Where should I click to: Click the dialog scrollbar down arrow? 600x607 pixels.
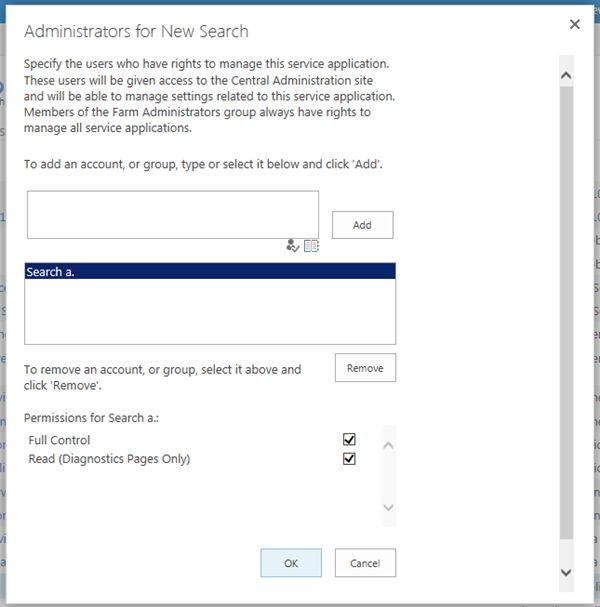(x=566, y=572)
